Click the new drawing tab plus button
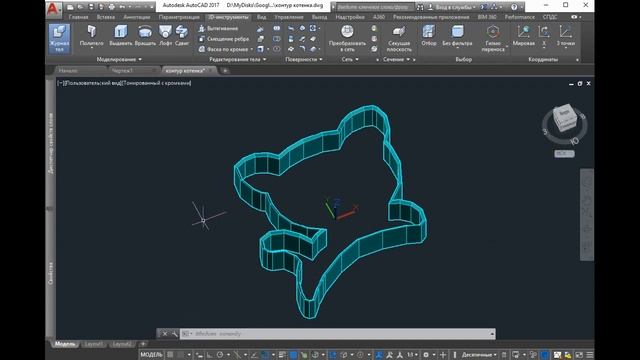640x360 pixels. 225,71
